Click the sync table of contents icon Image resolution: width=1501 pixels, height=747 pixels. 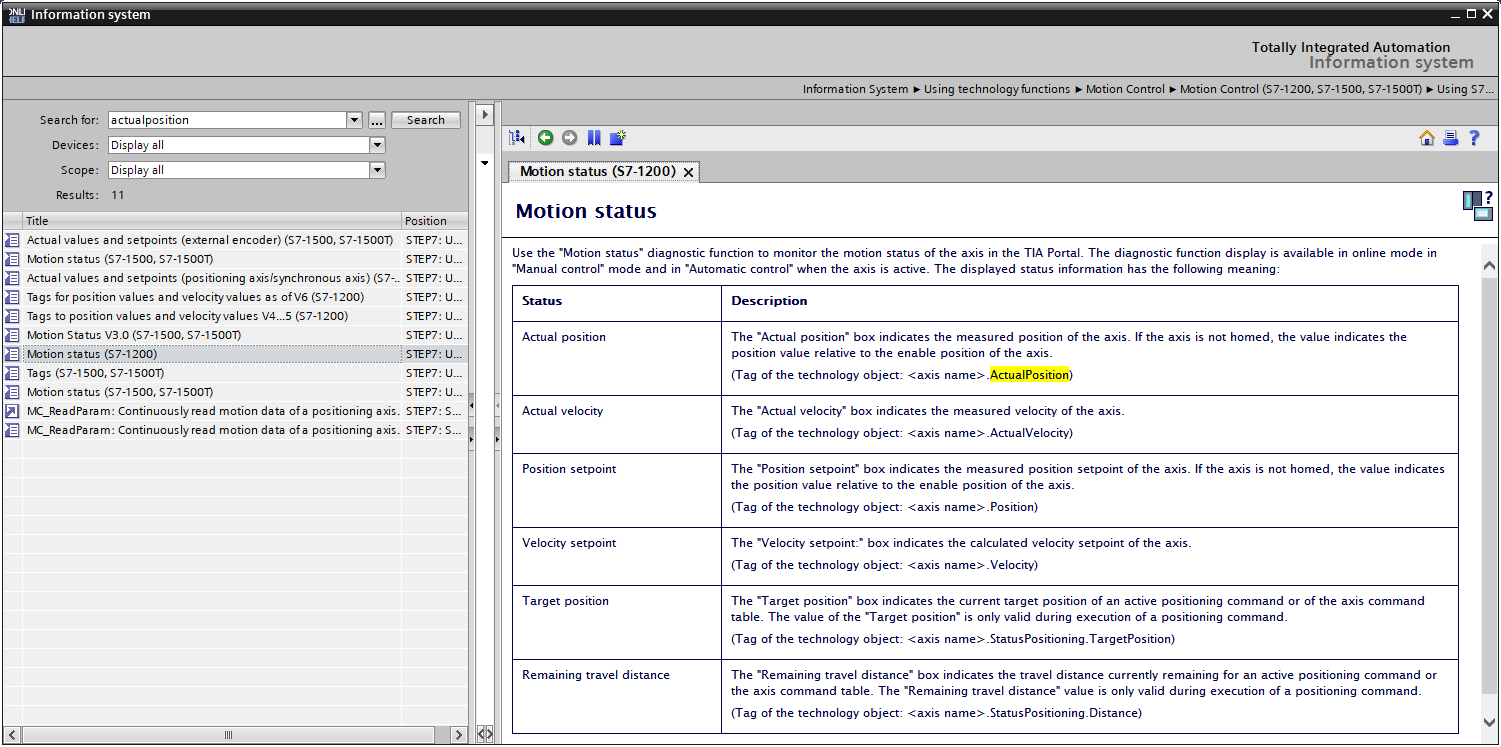pos(517,138)
